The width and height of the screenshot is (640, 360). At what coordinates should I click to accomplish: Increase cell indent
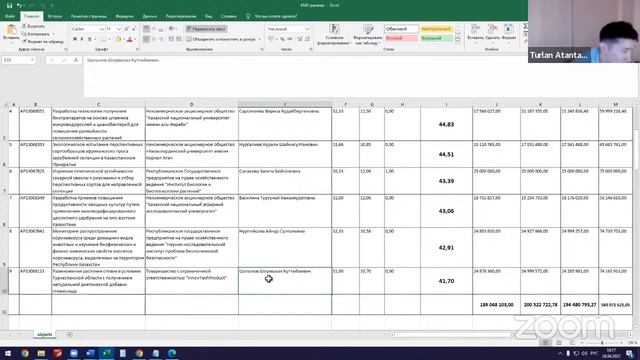point(179,39)
